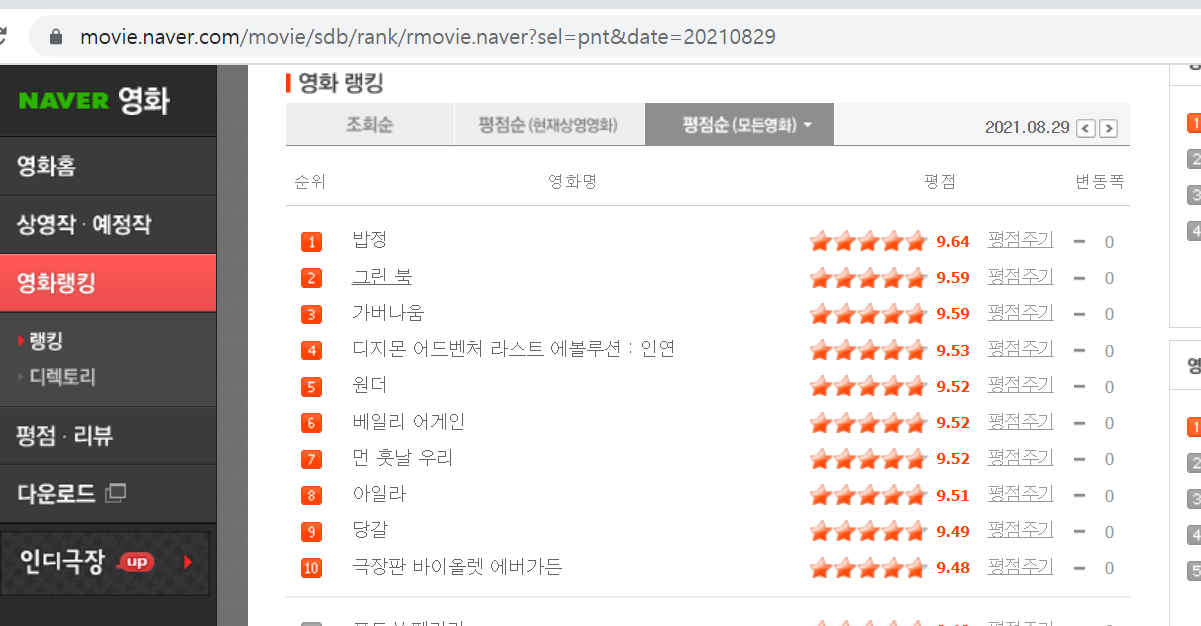Click star rating icons for 가버나움

(x=869, y=314)
